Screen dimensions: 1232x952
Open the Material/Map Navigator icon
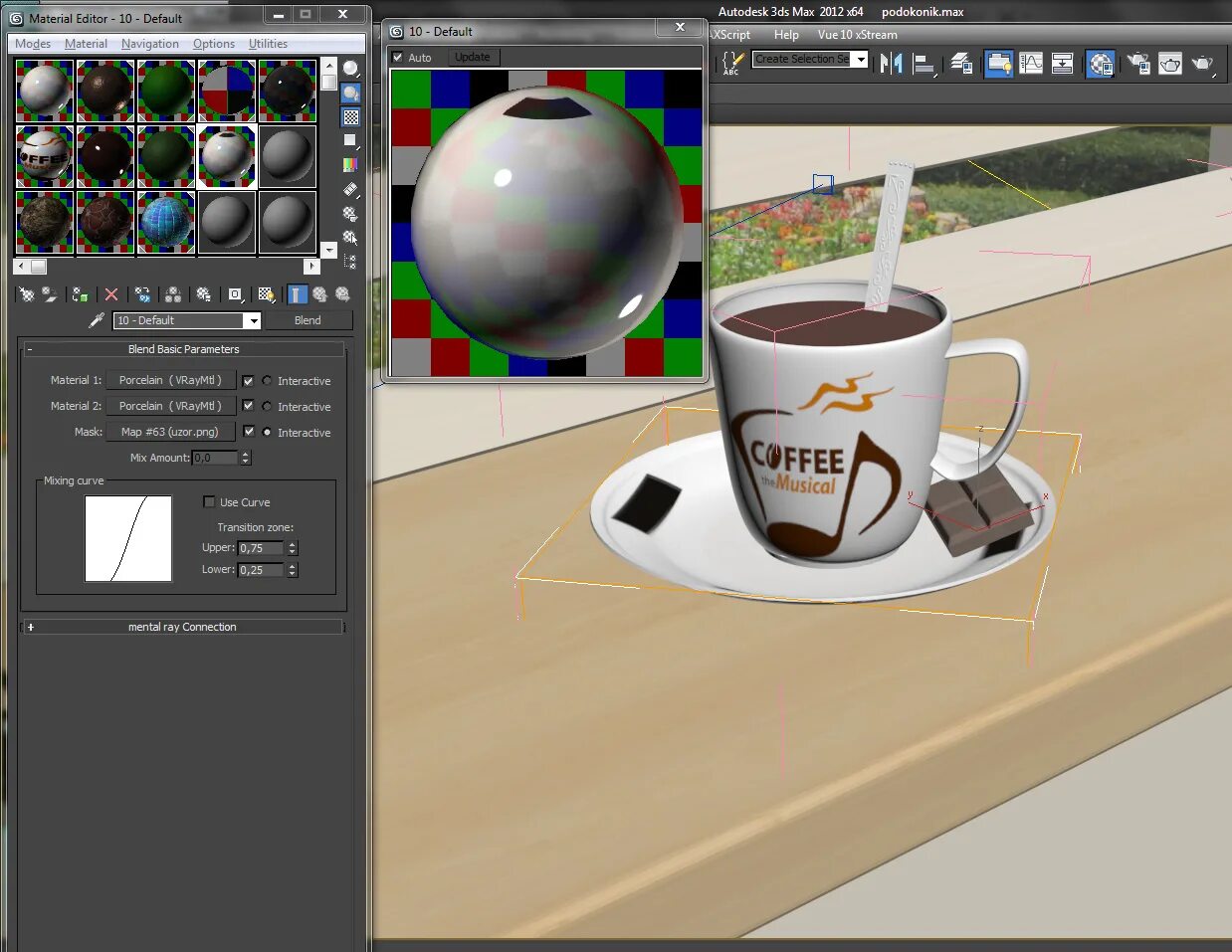(350, 261)
